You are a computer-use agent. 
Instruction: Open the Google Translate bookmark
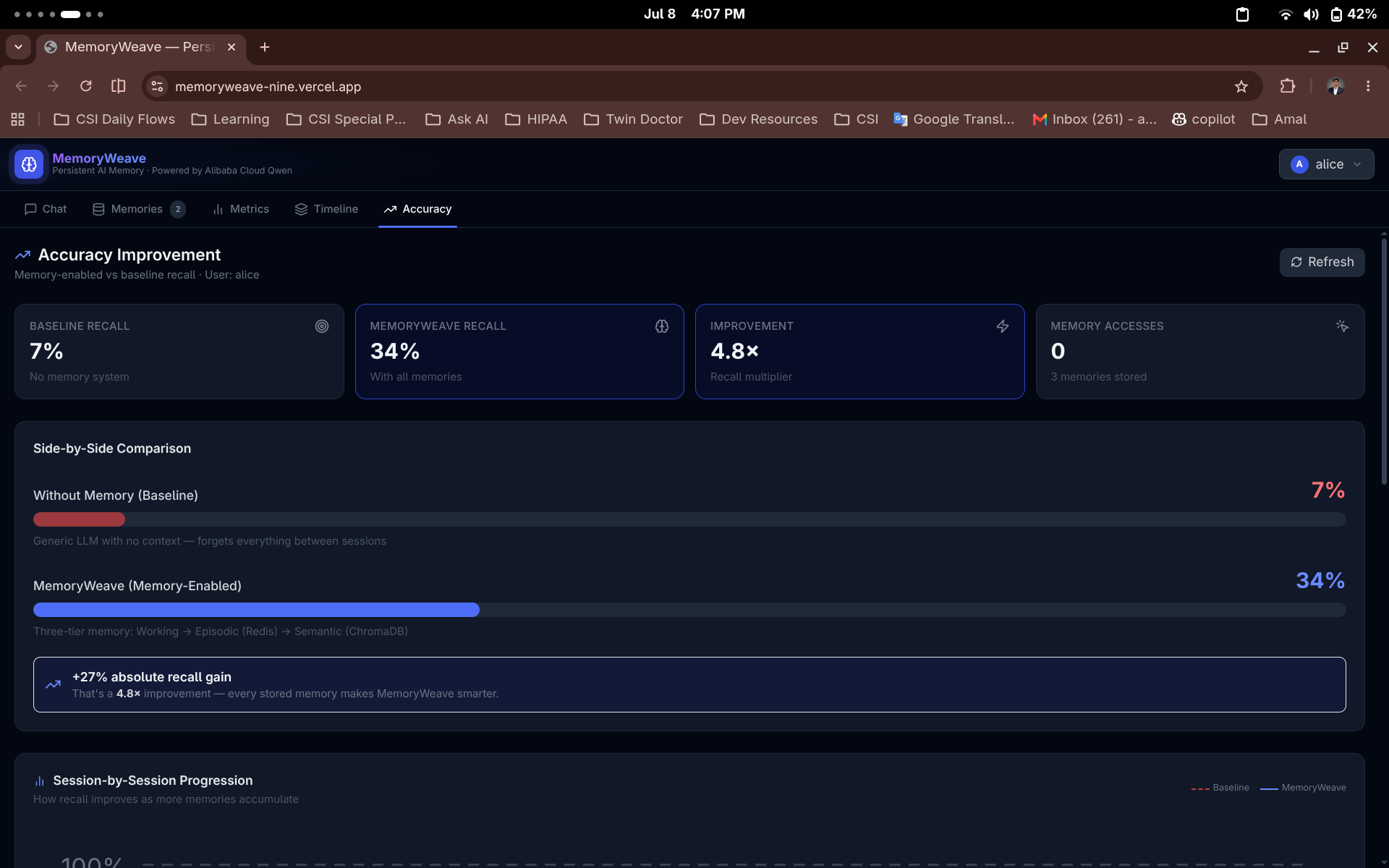click(953, 119)
